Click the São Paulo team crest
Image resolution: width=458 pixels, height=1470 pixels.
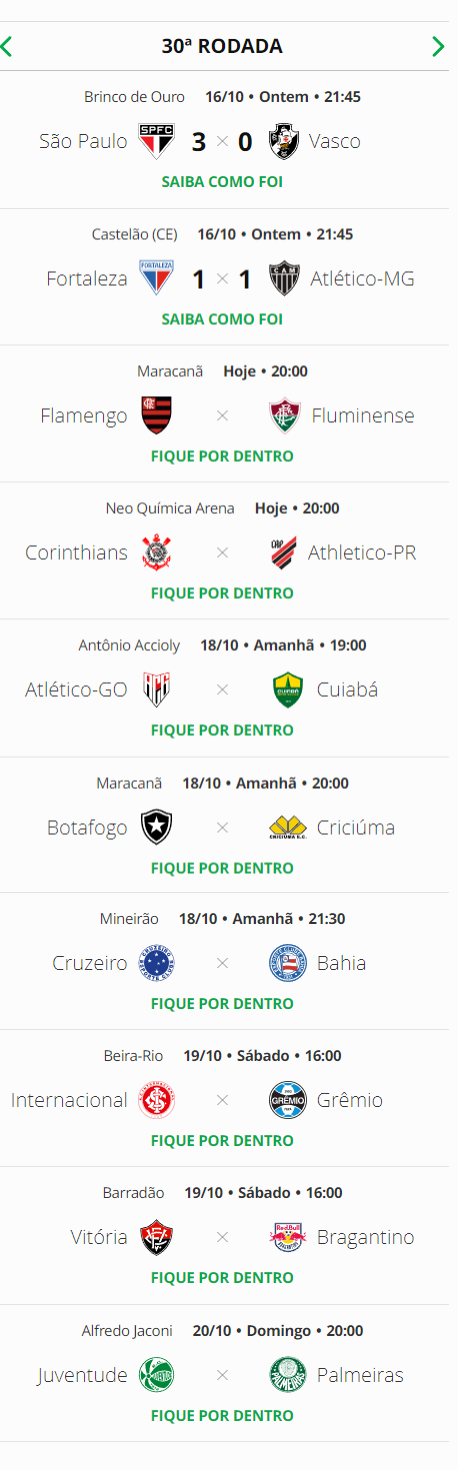pos(157,142)
